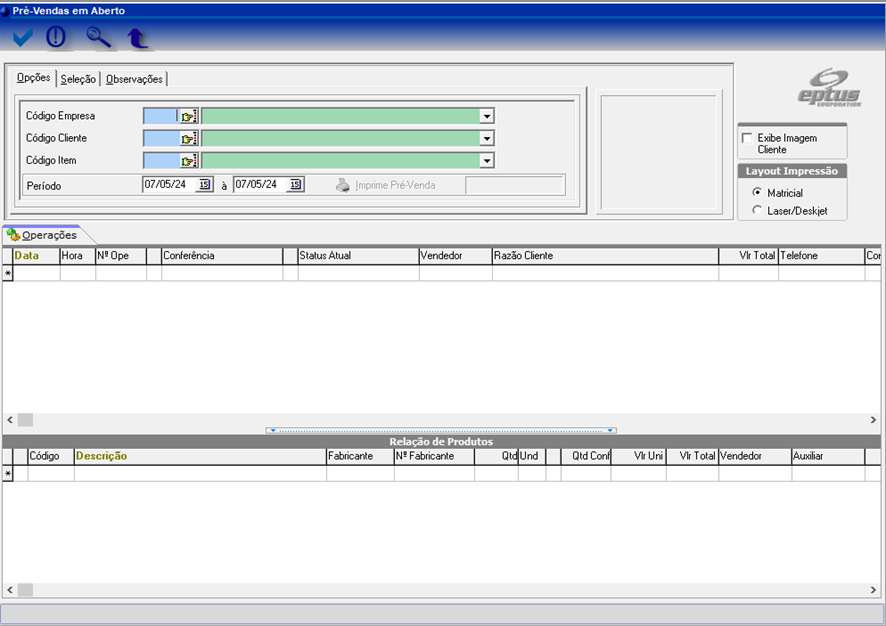Click the magnifying glass search icon
Screen dimensions: 886x626
[98, 38]
